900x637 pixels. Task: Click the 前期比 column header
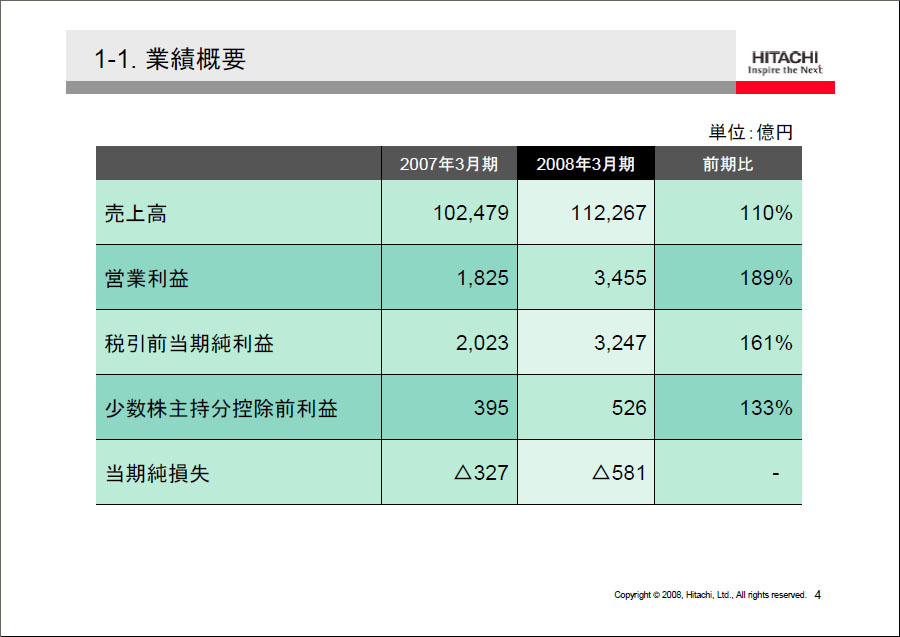click(x=728, y=164)
